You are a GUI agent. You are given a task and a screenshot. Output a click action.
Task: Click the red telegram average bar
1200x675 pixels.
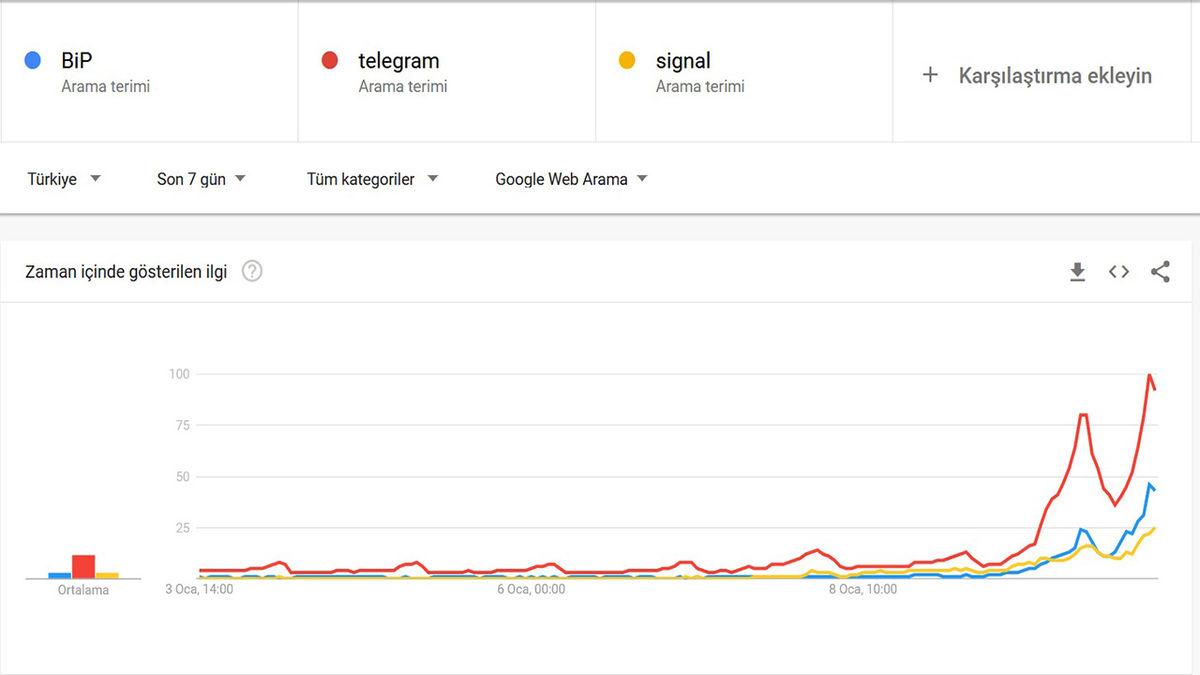coord(83,566)
